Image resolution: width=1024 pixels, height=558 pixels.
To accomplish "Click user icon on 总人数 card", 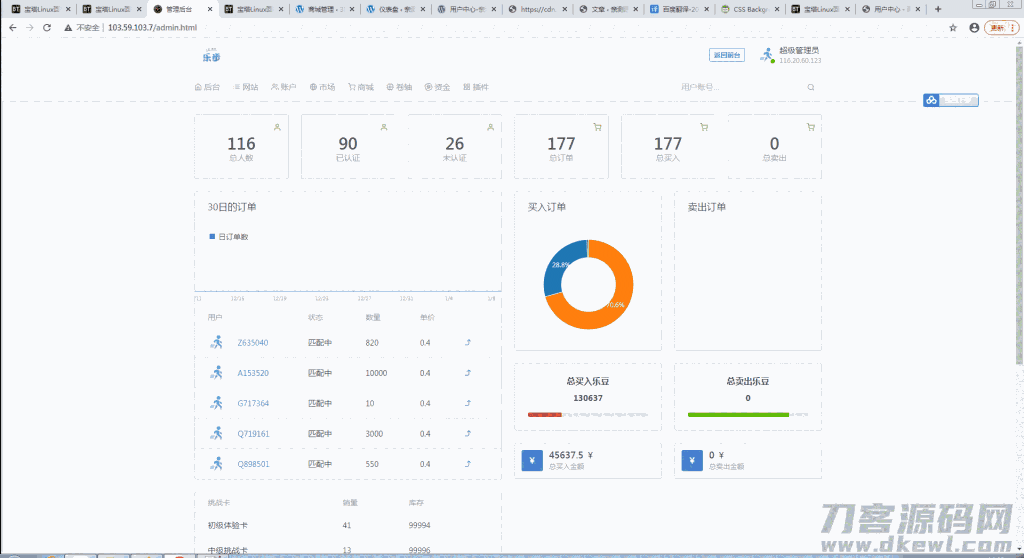I will [x=277, y=127].
